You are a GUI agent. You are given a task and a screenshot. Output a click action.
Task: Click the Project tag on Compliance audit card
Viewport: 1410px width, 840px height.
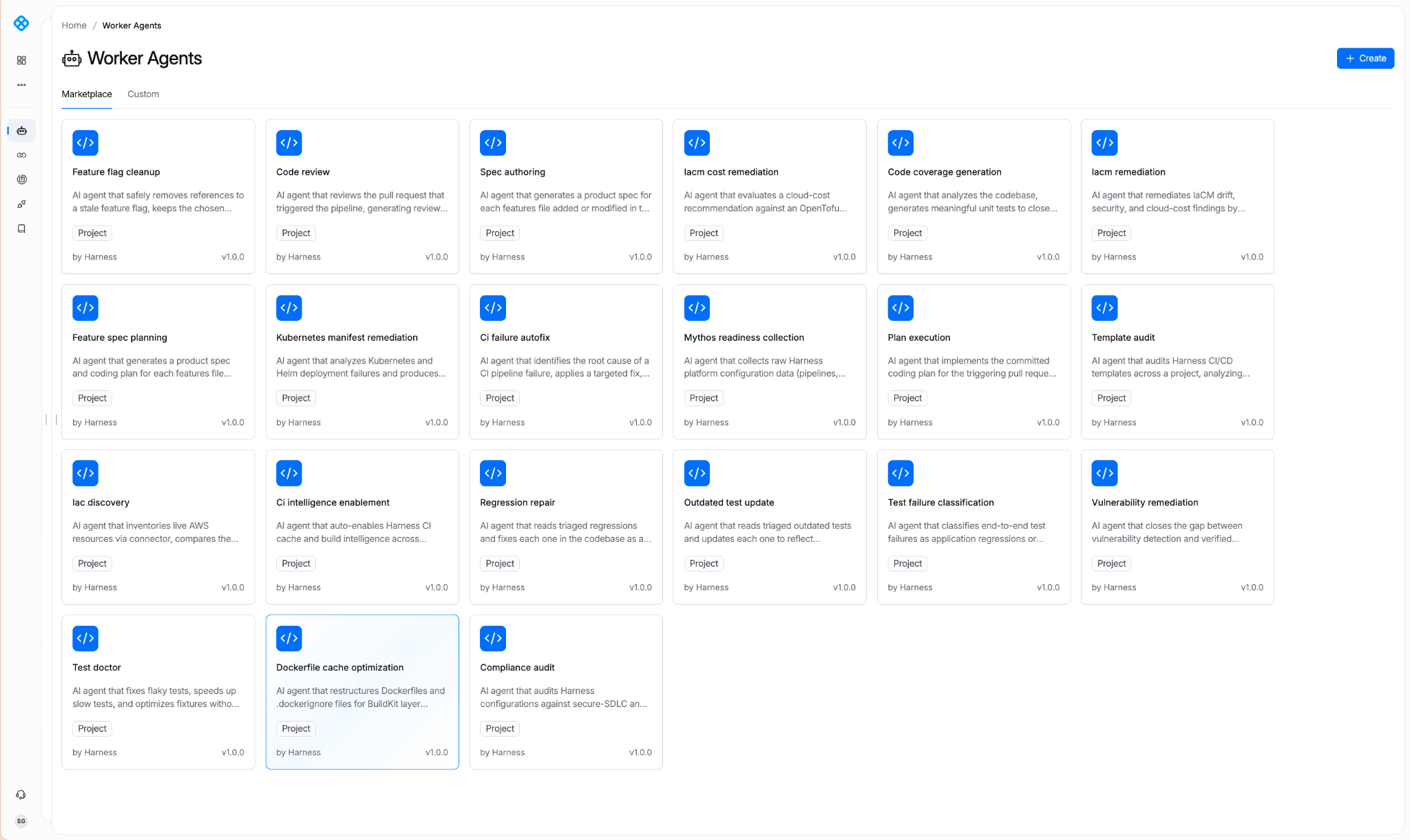pos(500,728)
